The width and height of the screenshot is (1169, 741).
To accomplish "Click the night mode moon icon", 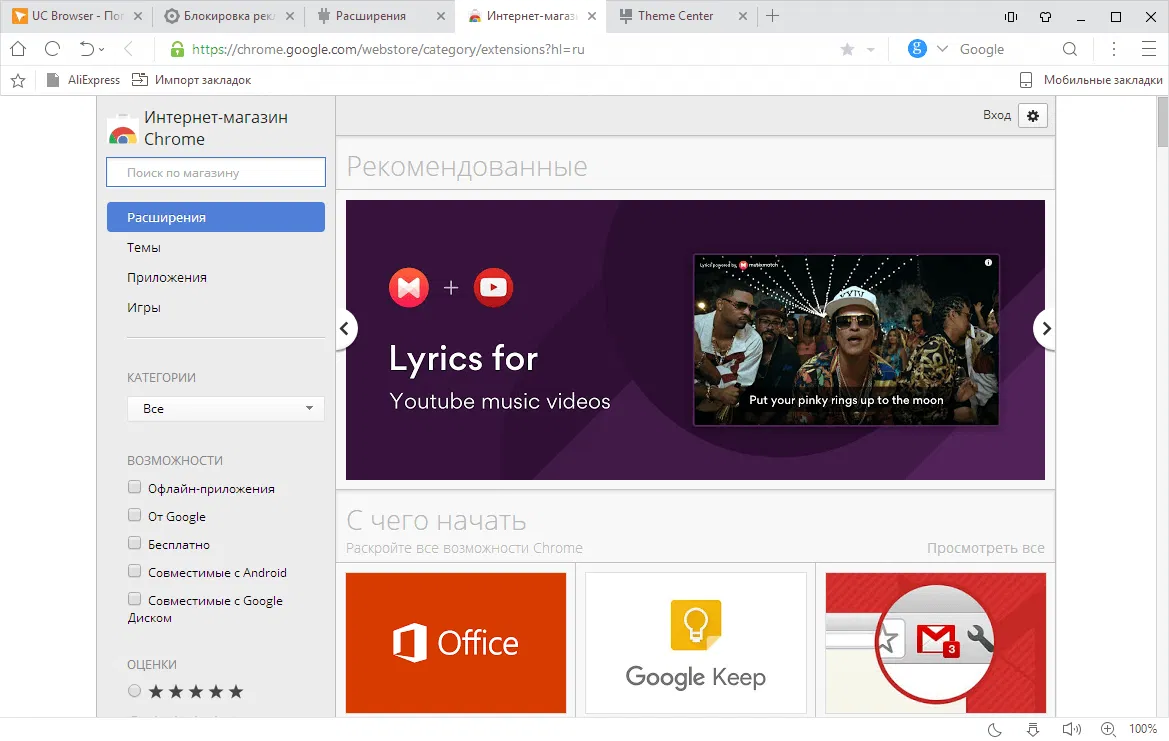I will point(995,729).
